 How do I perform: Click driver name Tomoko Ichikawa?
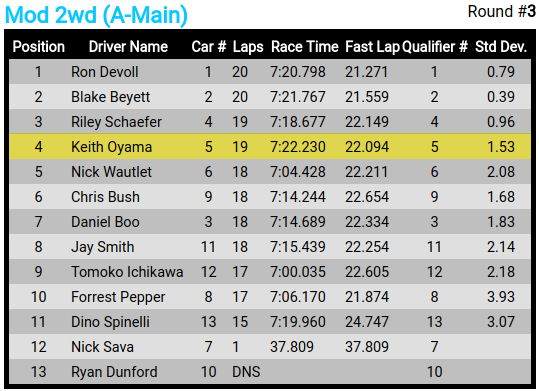(x=127, y=272)
